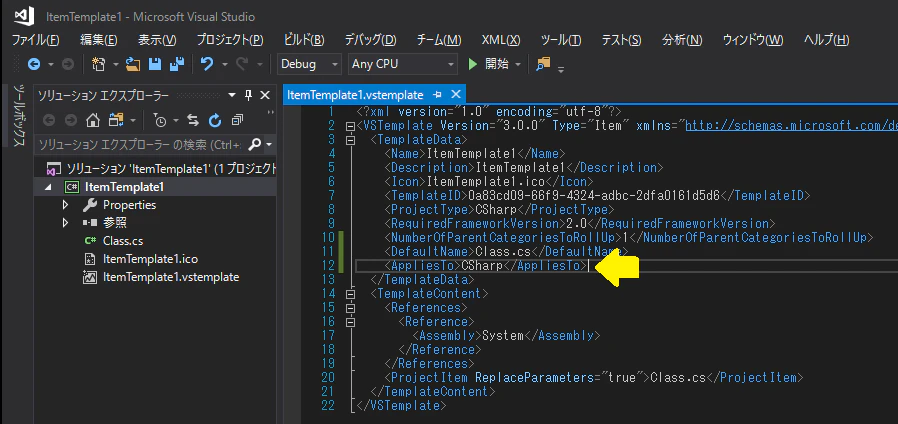Open the XML(X) menu
This screenshot has height=424, width=898.
(x=501, y=40)
